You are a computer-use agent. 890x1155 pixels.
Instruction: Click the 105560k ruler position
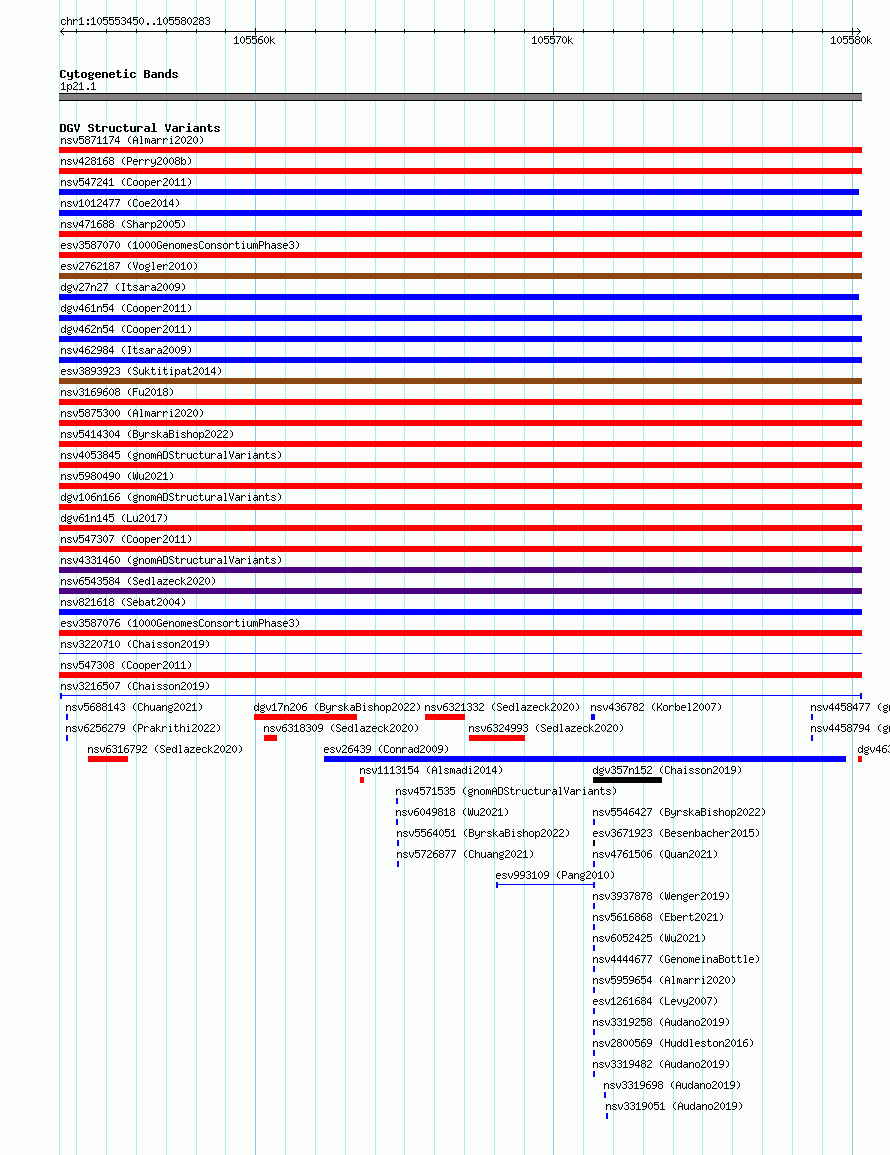point(254,40)
